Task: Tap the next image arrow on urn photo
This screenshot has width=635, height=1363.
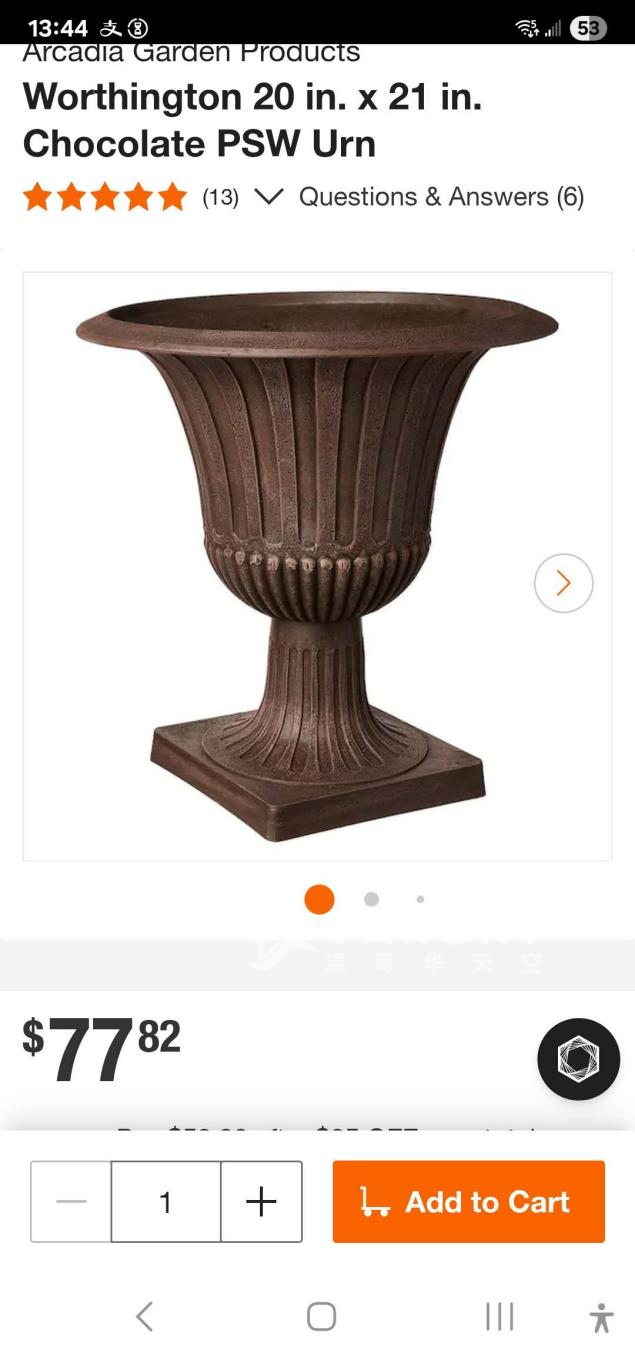Action: coord(563,583)
